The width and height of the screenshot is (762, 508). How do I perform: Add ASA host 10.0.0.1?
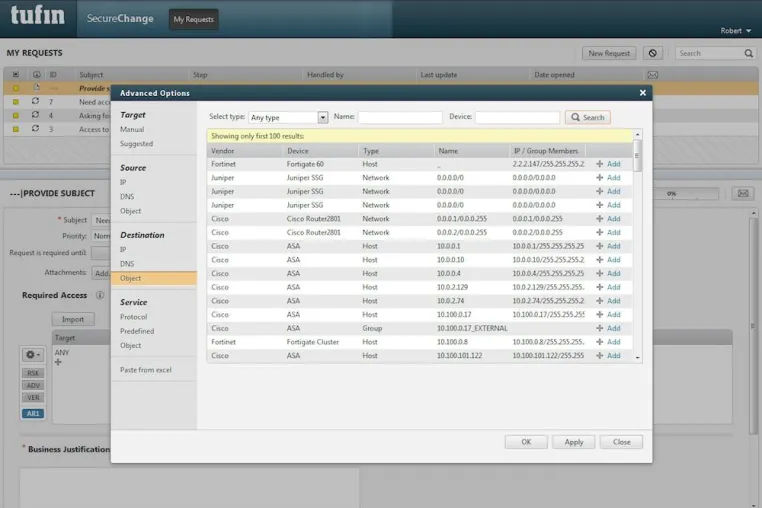tap(608, 246)
